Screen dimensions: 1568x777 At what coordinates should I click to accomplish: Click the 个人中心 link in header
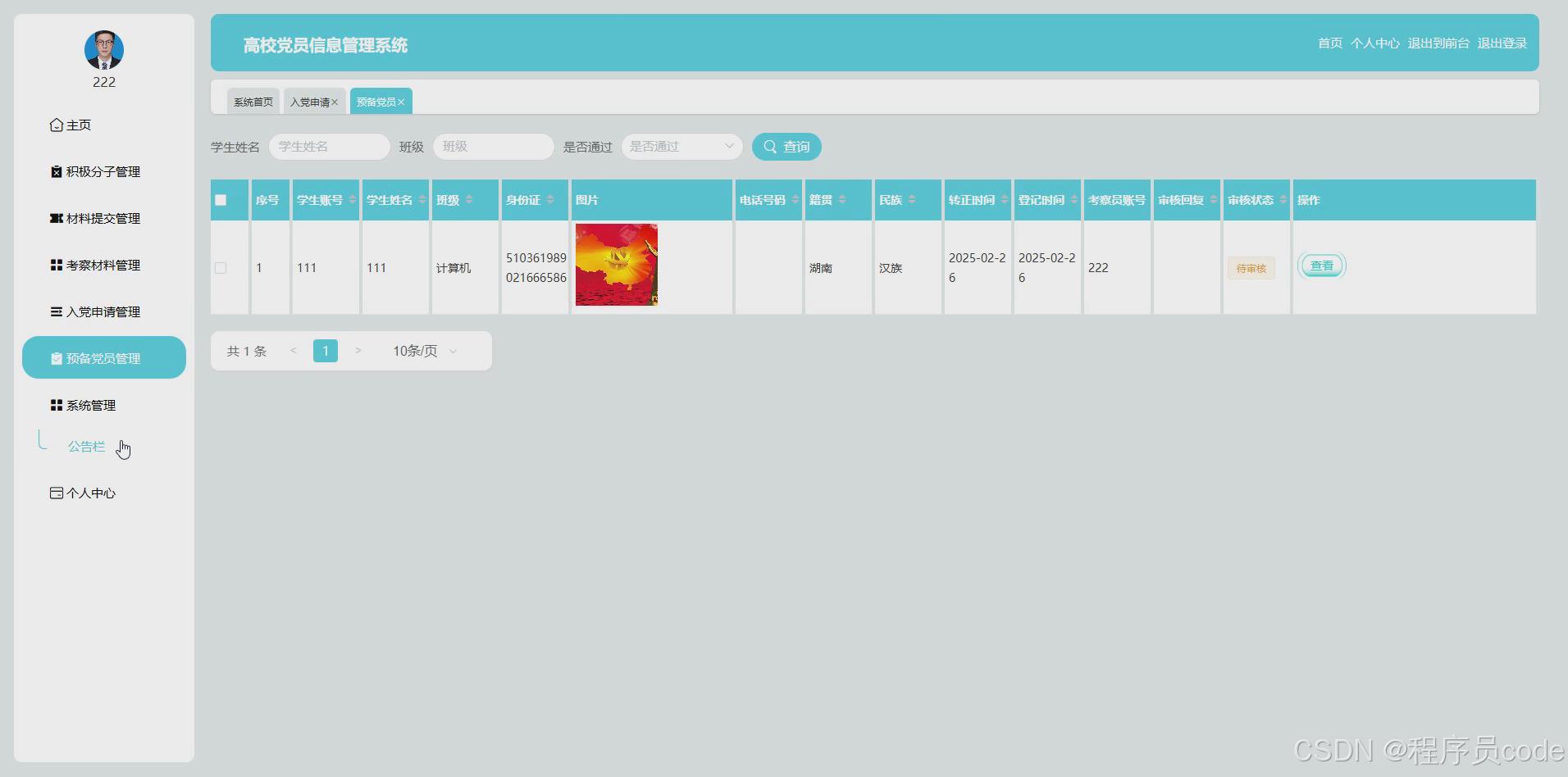(x=1375, y=43)
